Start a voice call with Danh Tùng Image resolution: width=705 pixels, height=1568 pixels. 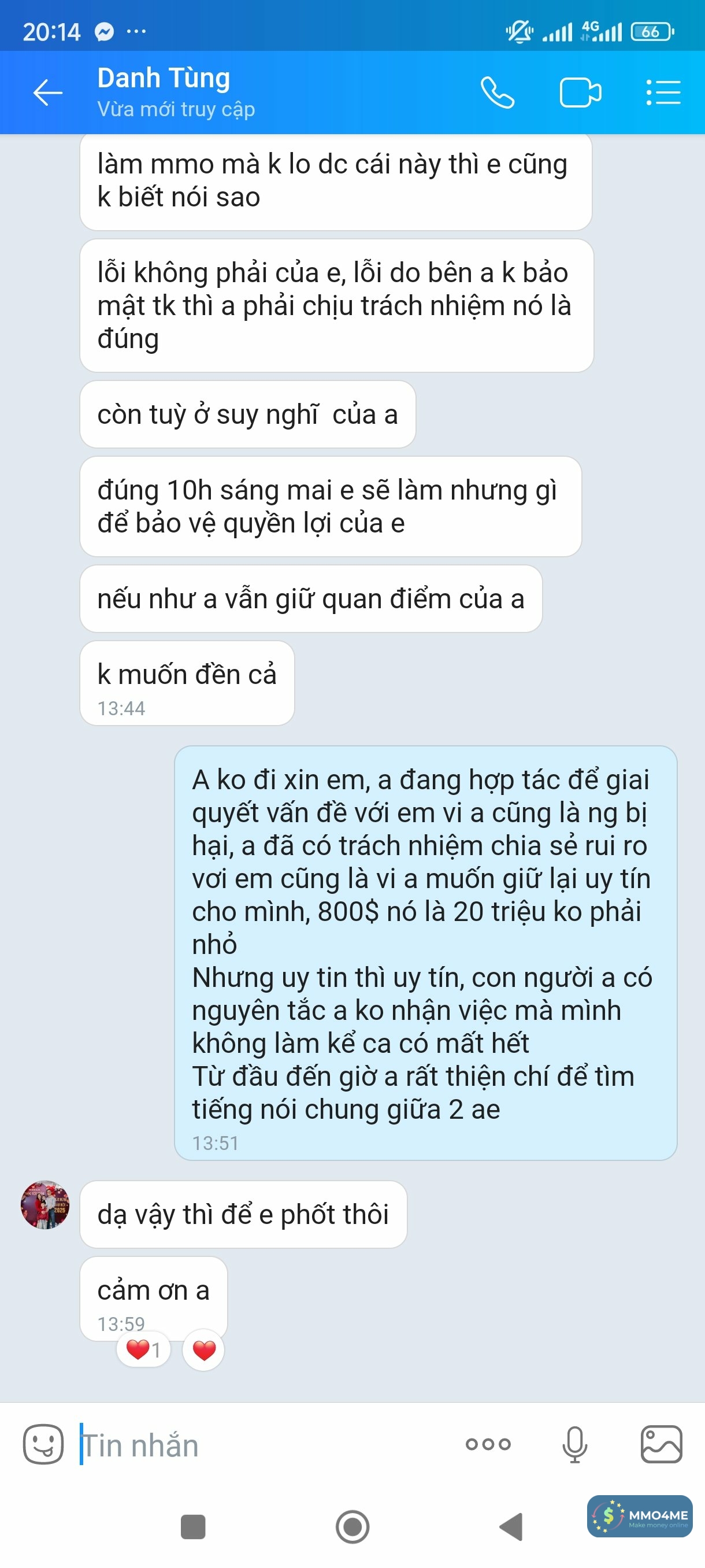(498, 93)
